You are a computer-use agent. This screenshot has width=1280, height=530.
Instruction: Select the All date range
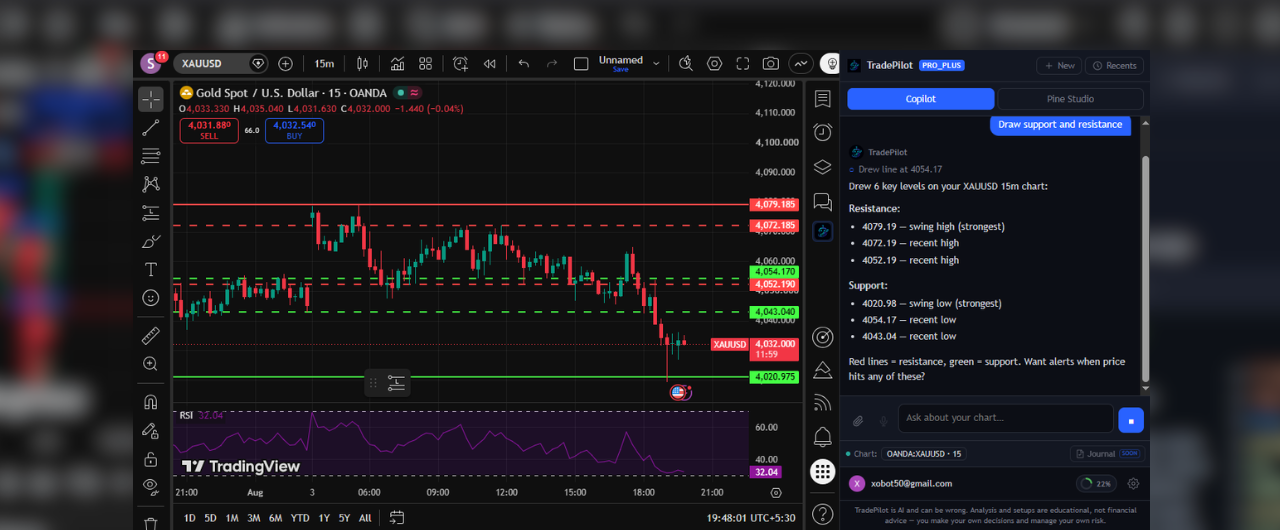(x=365, y=518)
